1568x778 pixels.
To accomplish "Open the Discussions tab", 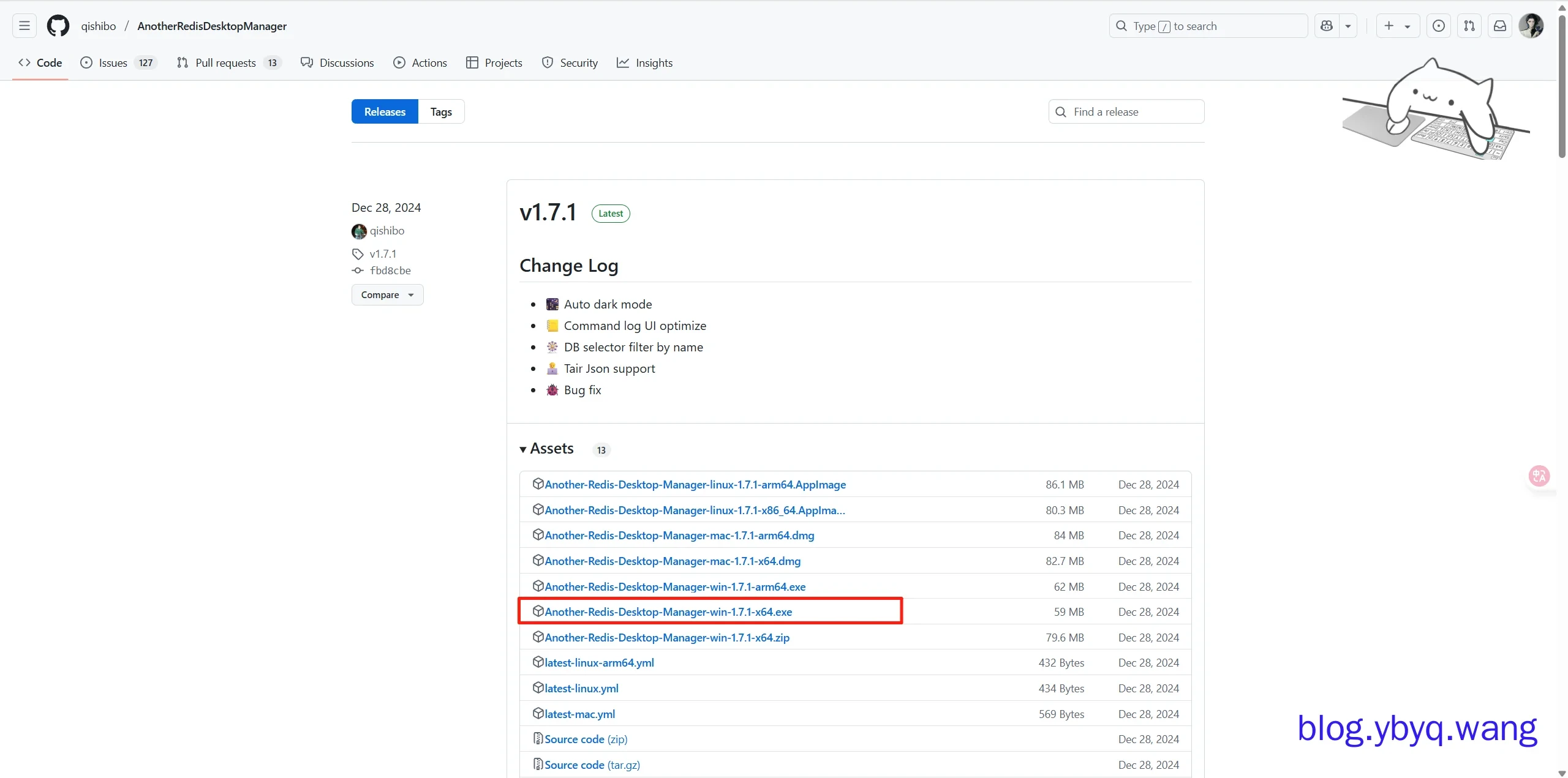I will [x=337, y=62].
